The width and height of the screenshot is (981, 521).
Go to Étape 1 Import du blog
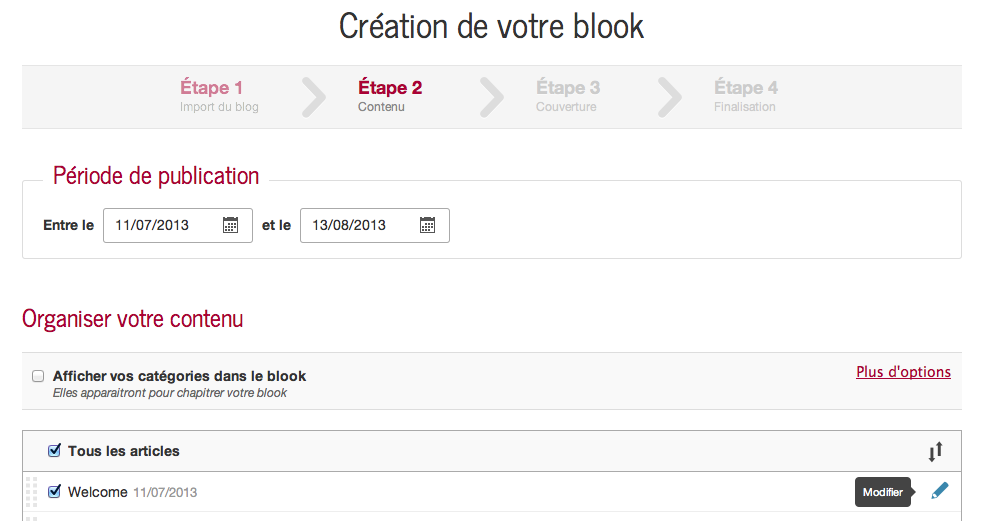(219, 96)
